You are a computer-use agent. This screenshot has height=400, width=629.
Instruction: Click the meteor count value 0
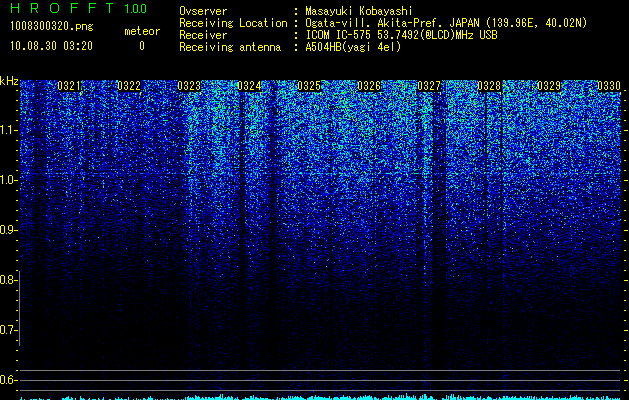click(142, 46)
